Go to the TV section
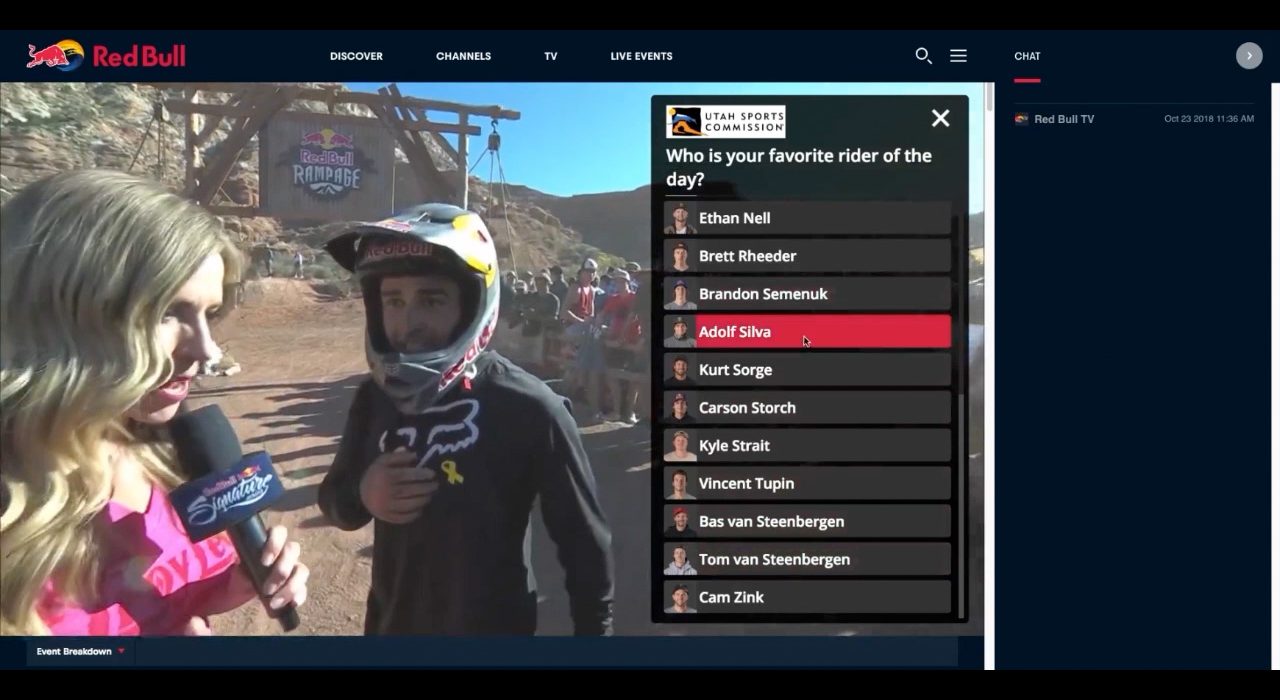 551,56
